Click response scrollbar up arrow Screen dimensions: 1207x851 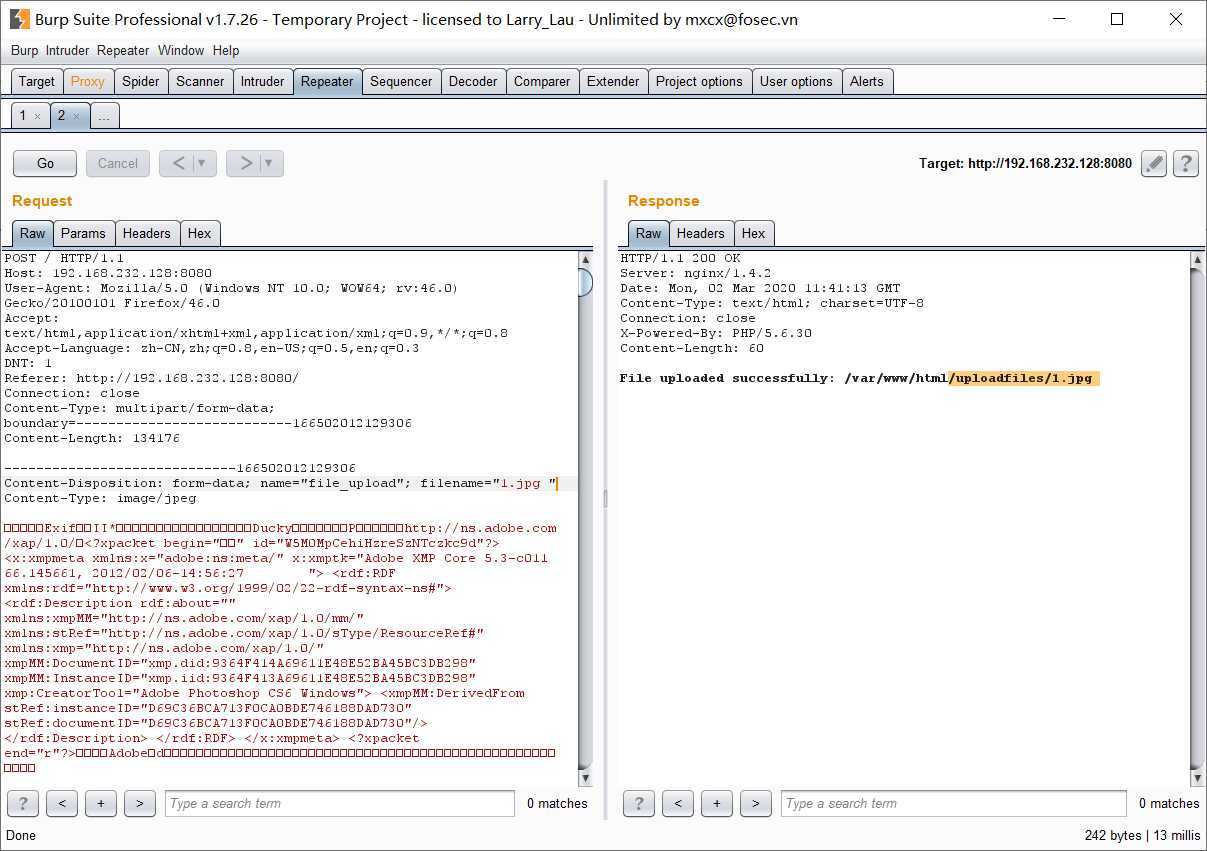(1197, 260)
